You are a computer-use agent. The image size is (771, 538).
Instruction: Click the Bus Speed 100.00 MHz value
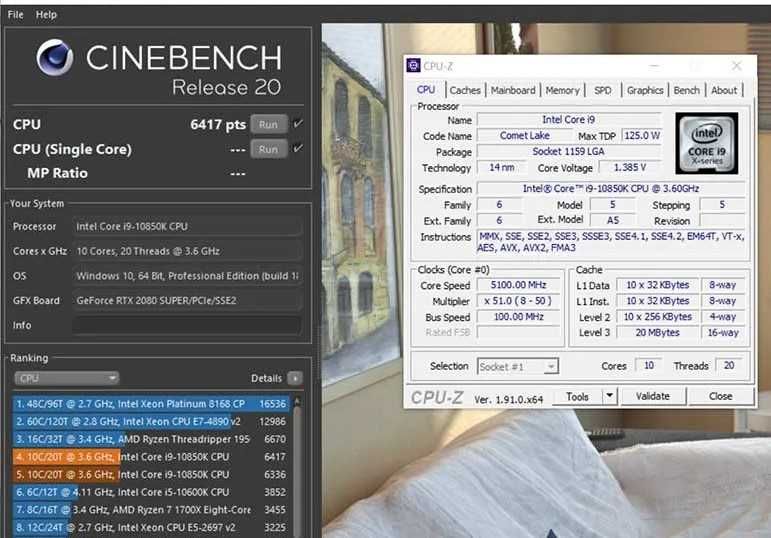pyautogui.click(x=519, y=317)
